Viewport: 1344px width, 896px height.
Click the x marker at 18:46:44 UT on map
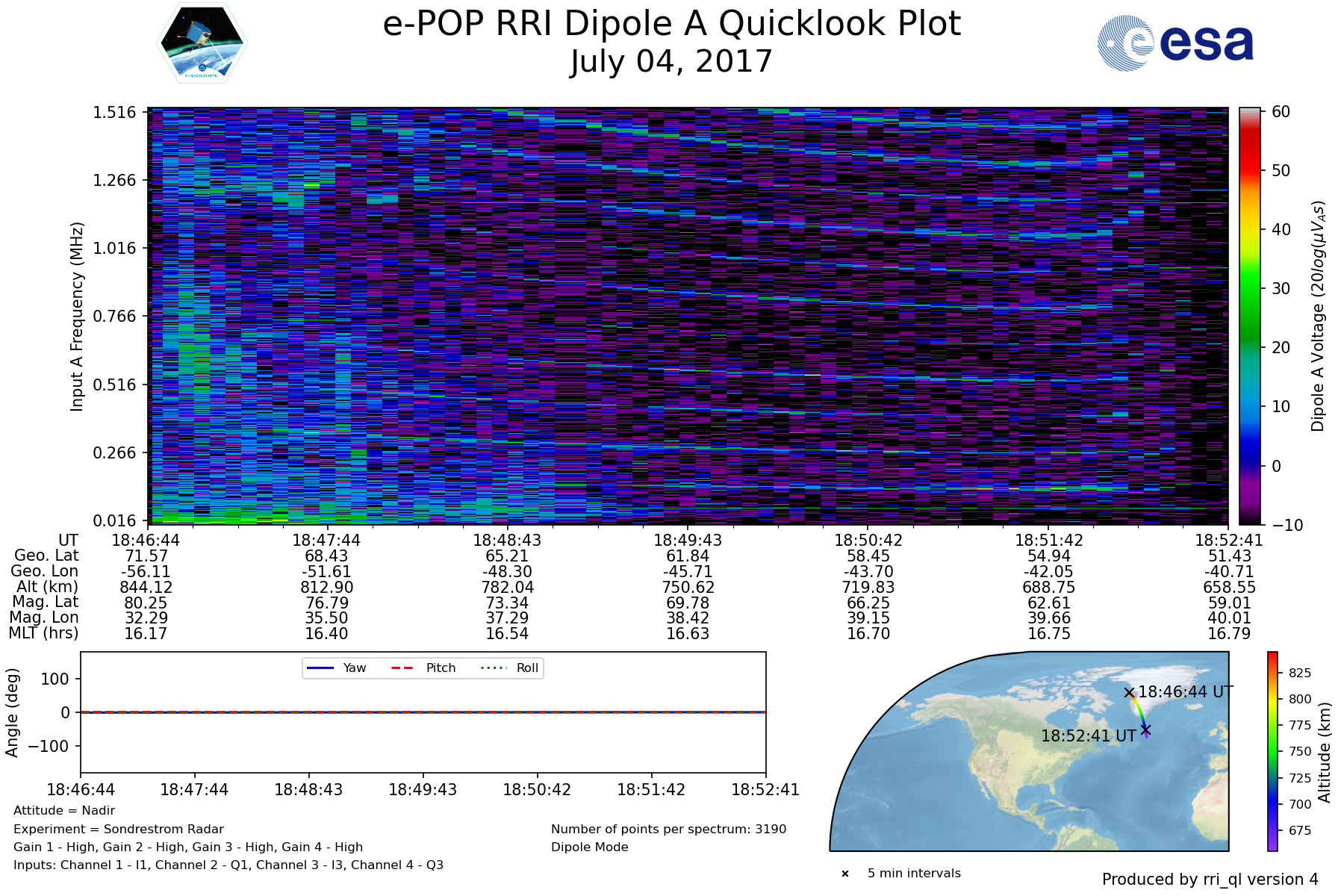(x=1129, y=693)
